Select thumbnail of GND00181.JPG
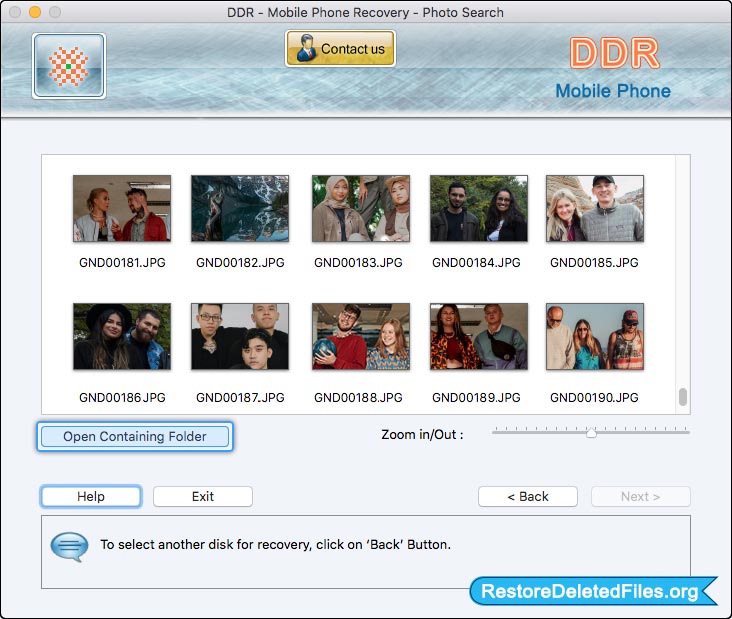Image resolution: width=732 pixels, height=619 pixels. 122,208
